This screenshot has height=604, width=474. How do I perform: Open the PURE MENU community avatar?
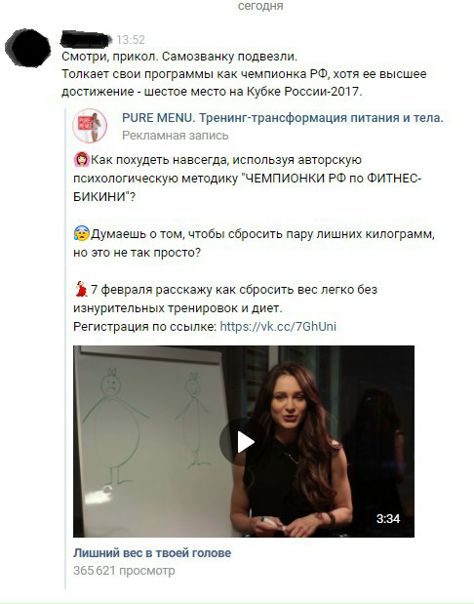pyautogui.click(x=90, y=126)
